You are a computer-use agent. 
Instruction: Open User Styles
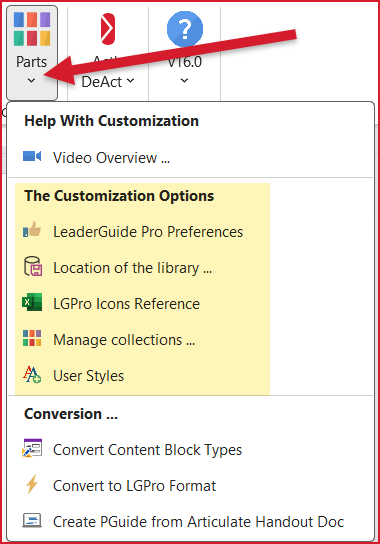[88, 376]
